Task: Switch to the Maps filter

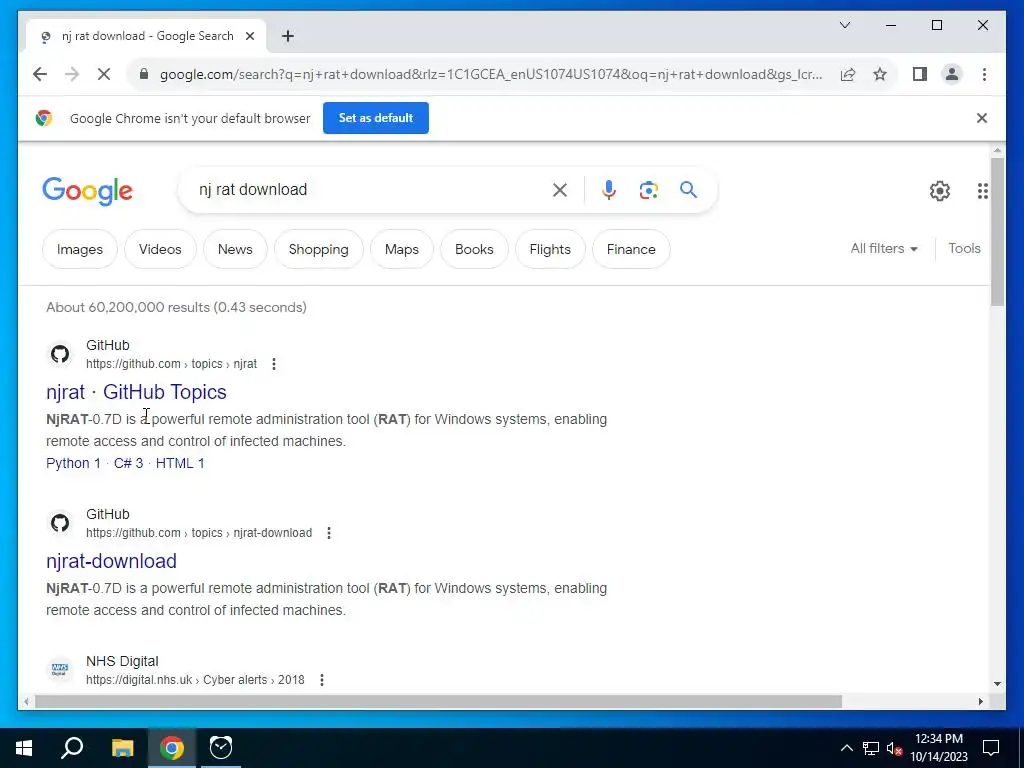Action: click(x=402, y=249)
